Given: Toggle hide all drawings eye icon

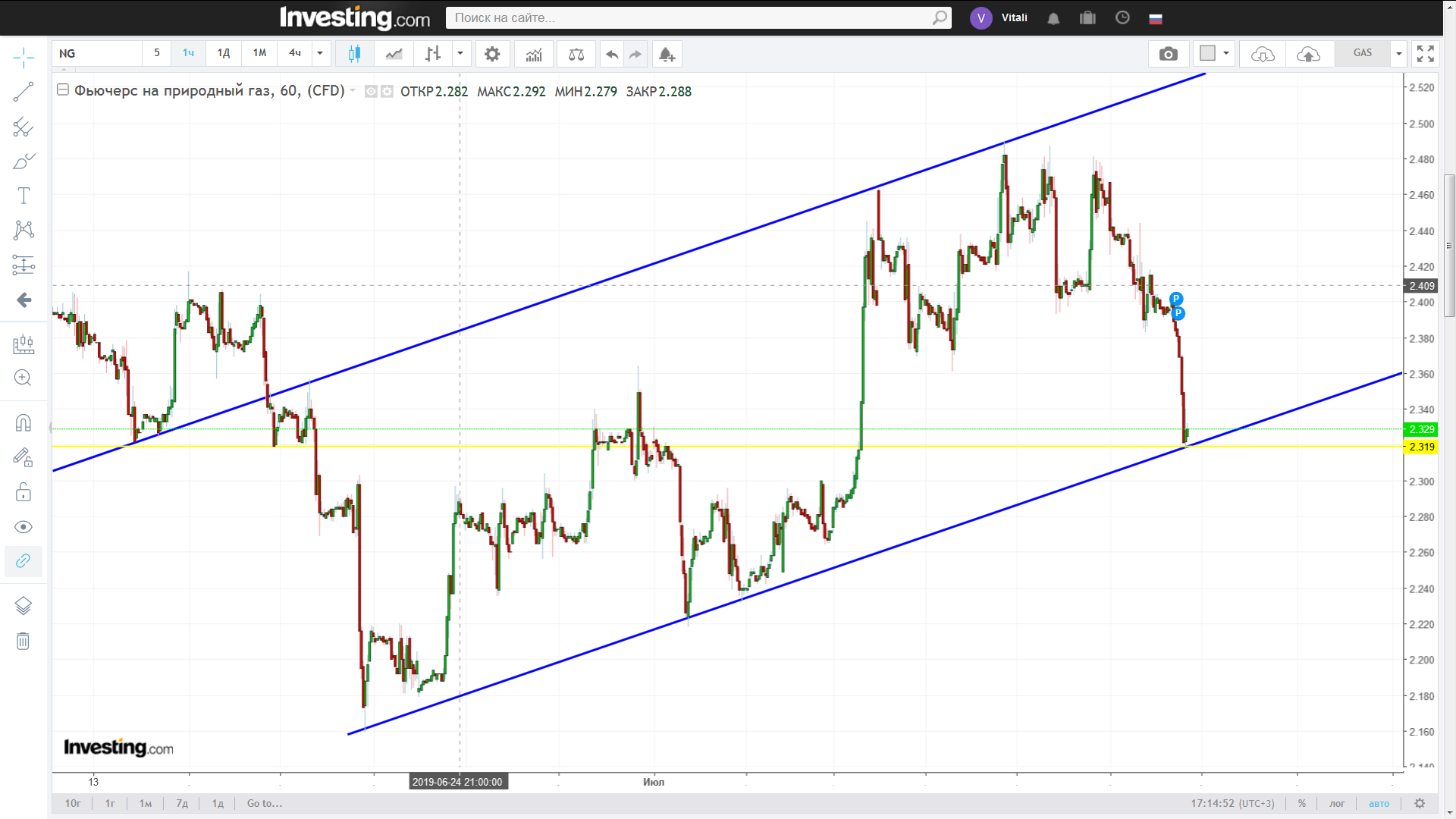Looking at the screenshot, I should tap(24, 527).
